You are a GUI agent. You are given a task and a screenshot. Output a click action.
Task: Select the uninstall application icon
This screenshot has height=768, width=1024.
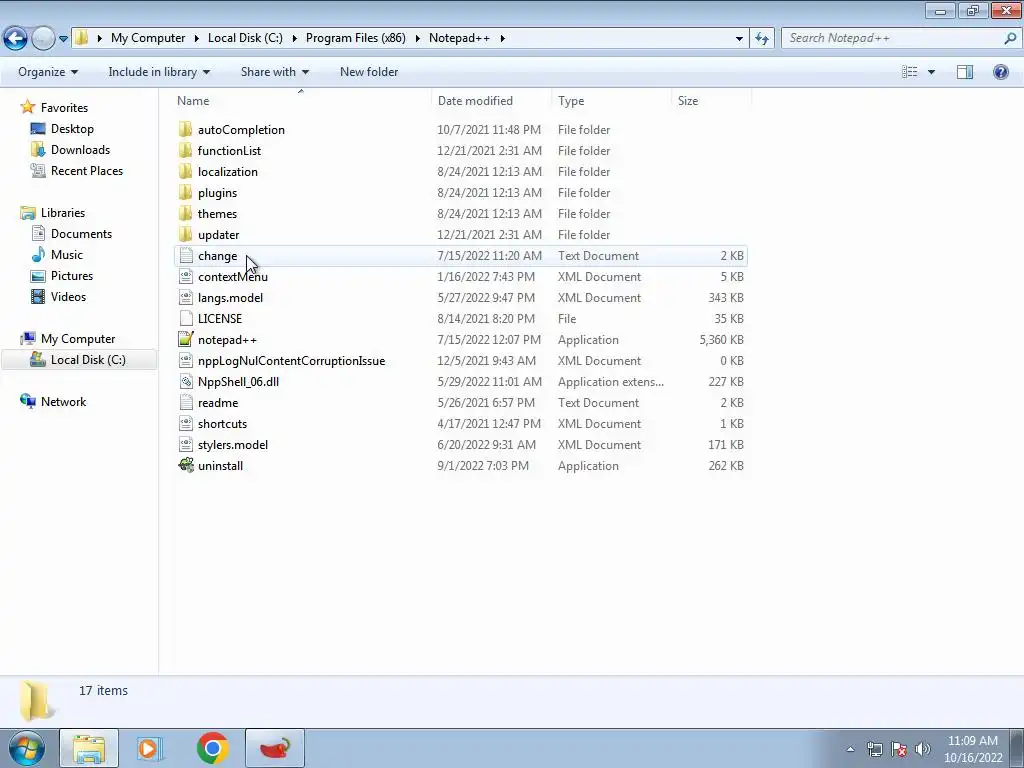(186, 466)
